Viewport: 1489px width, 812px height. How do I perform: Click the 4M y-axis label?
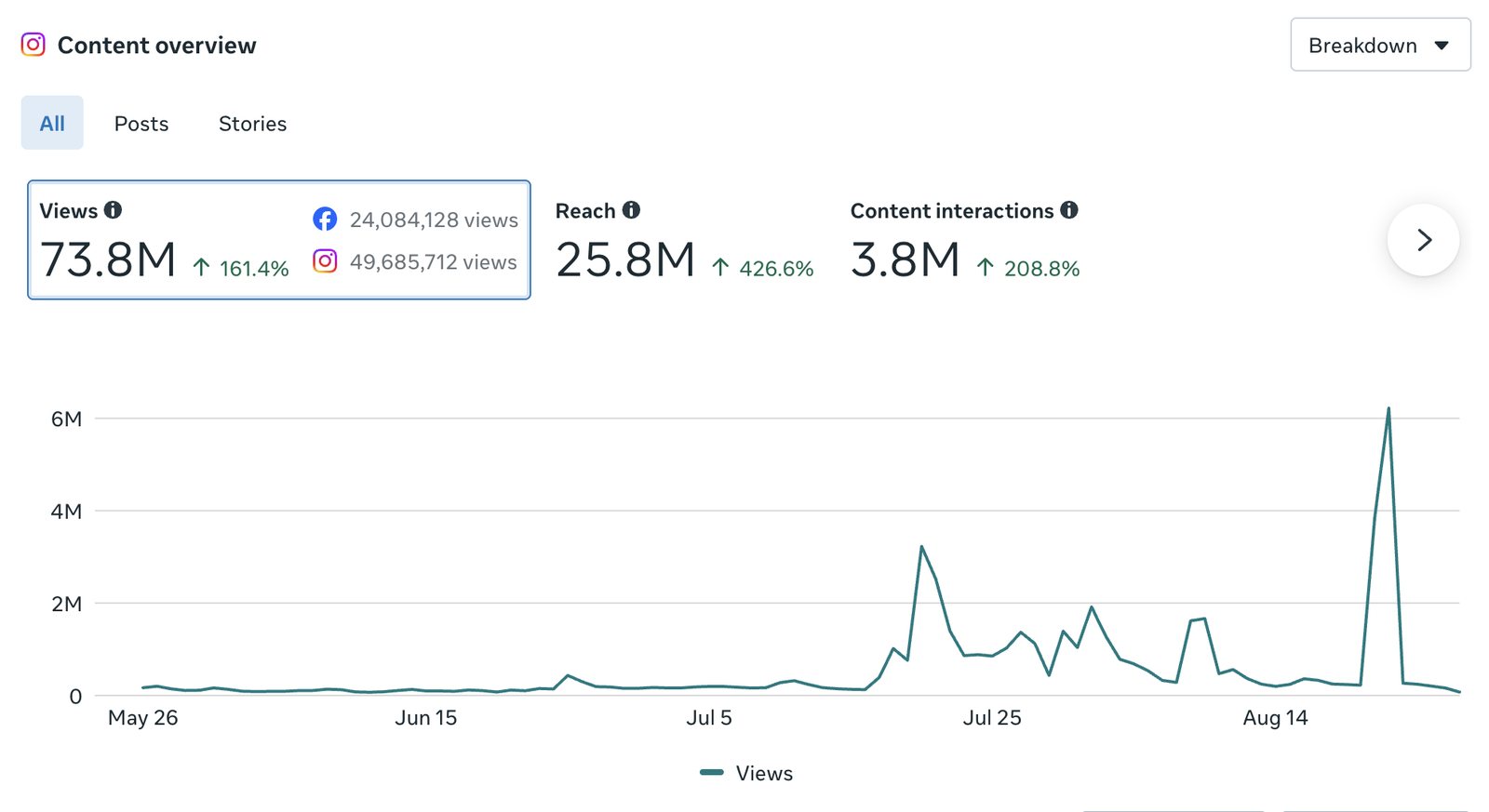tap(66, 511)
